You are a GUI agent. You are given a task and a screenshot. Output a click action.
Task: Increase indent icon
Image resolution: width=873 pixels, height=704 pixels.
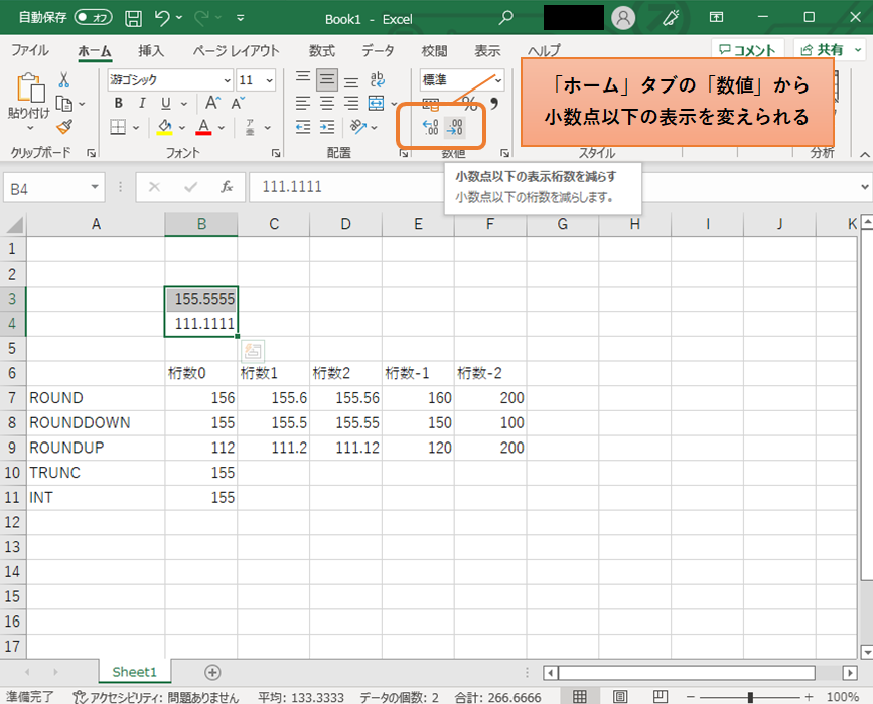[327, 128]
